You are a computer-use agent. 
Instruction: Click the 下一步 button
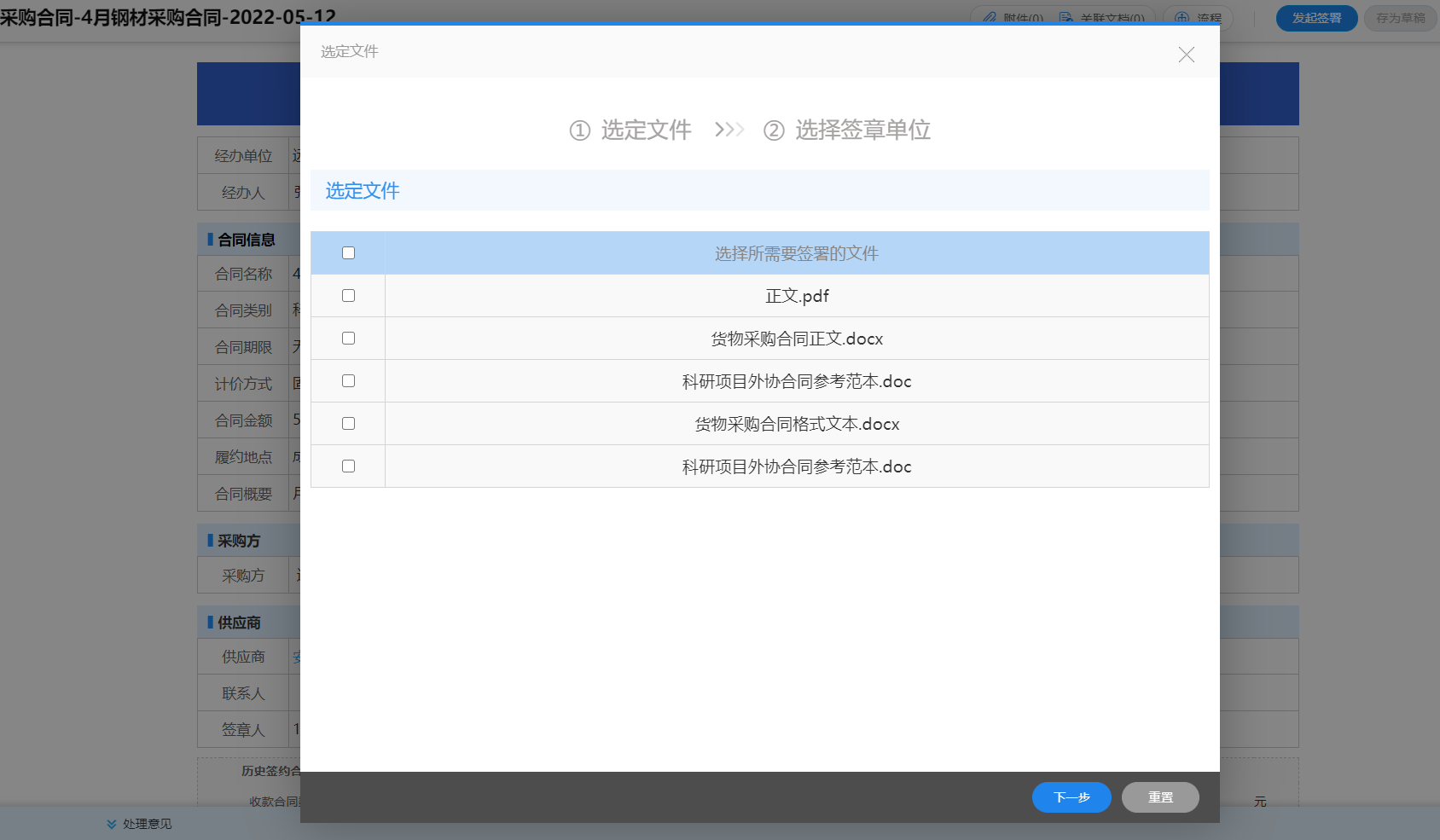pos(1071,797)
